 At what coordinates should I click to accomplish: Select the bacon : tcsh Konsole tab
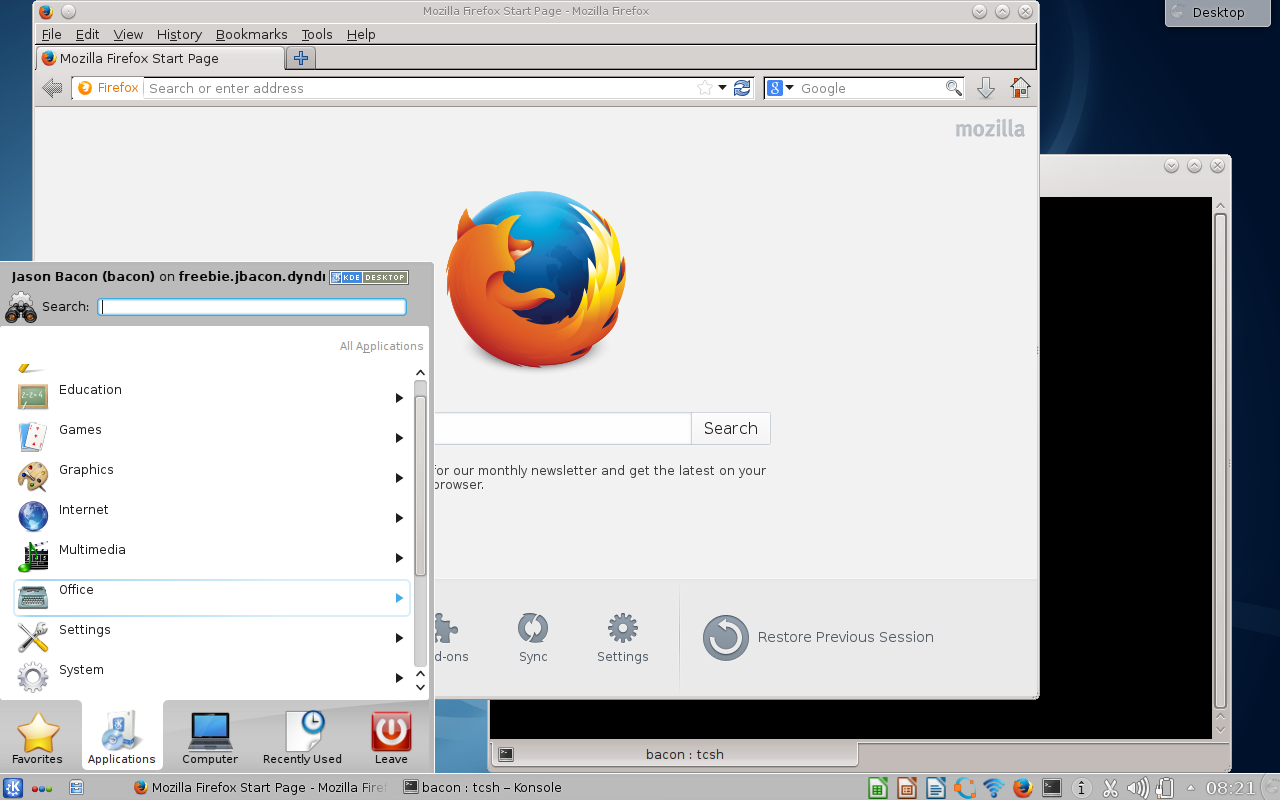point(675,754)
